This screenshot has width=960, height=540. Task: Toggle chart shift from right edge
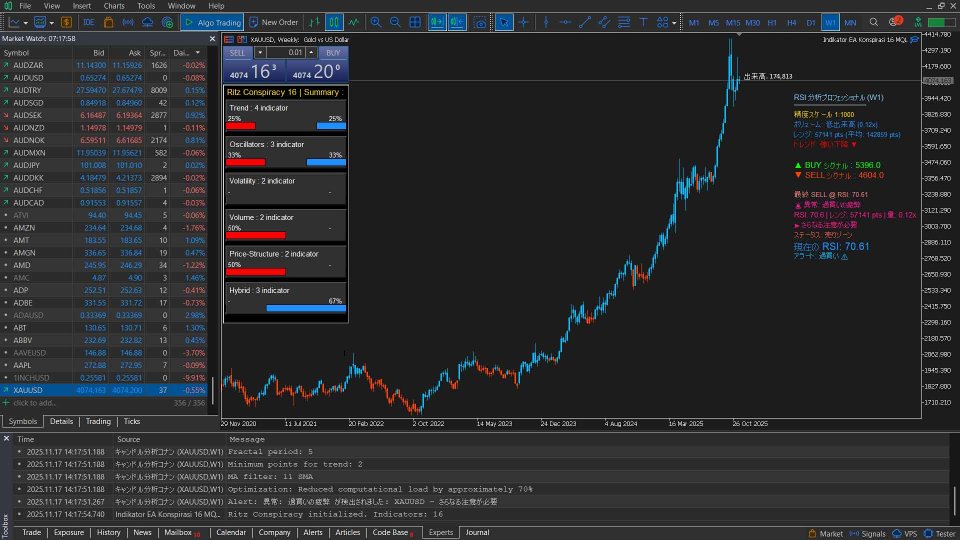[457, 22]
